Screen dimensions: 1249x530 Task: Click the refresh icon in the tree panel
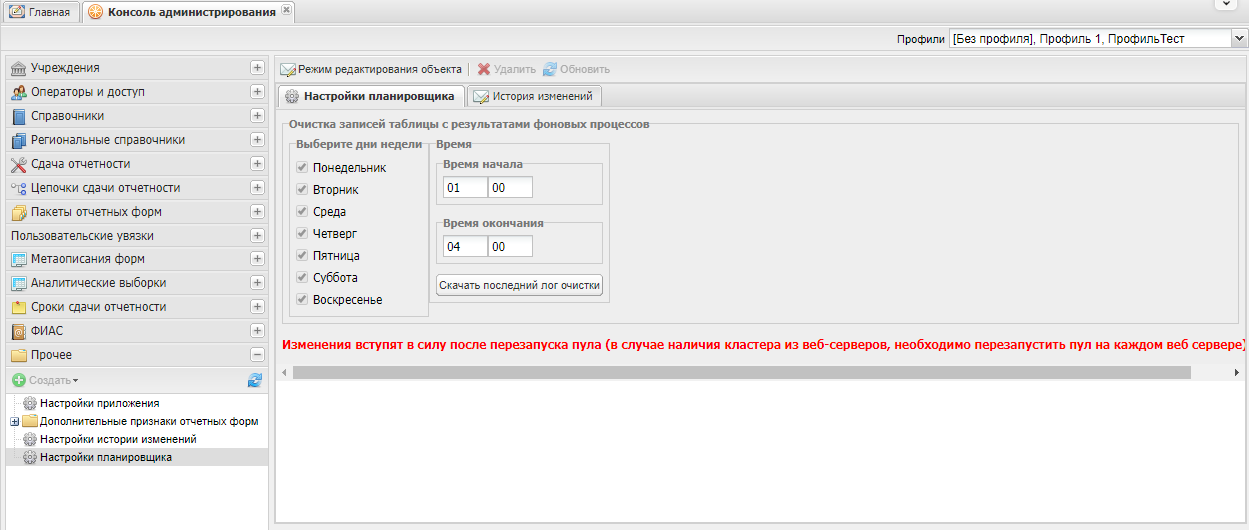click(x=255, y=380)
